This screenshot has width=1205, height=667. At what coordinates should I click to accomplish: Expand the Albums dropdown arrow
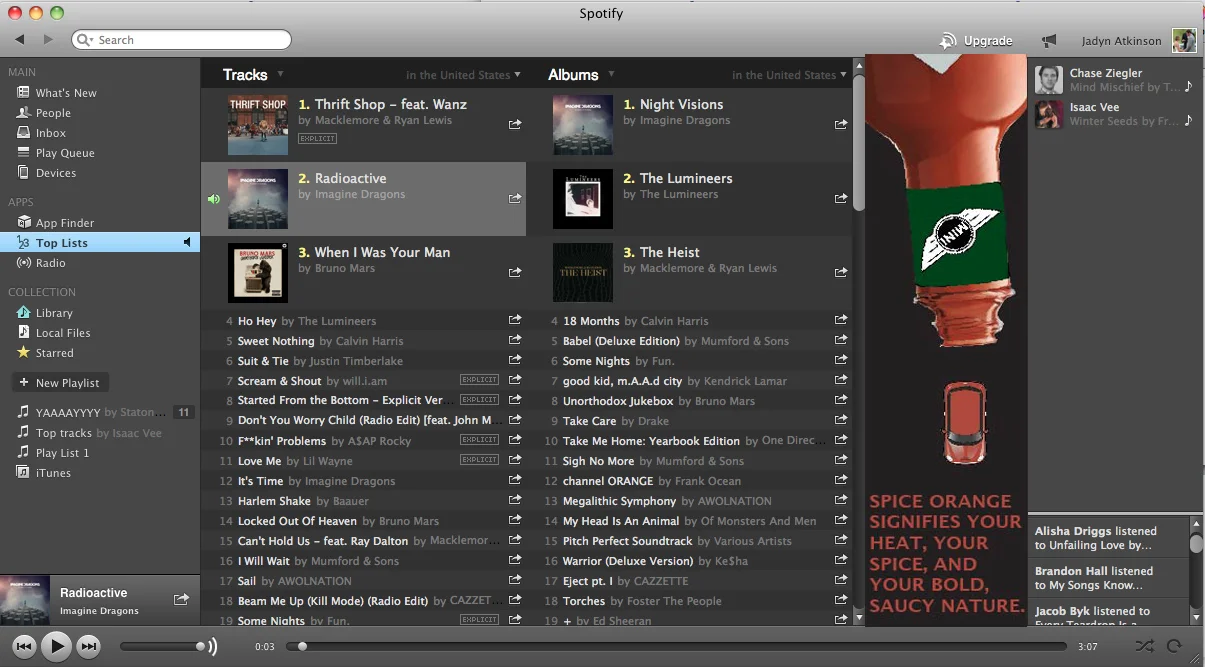click(611, 74)
